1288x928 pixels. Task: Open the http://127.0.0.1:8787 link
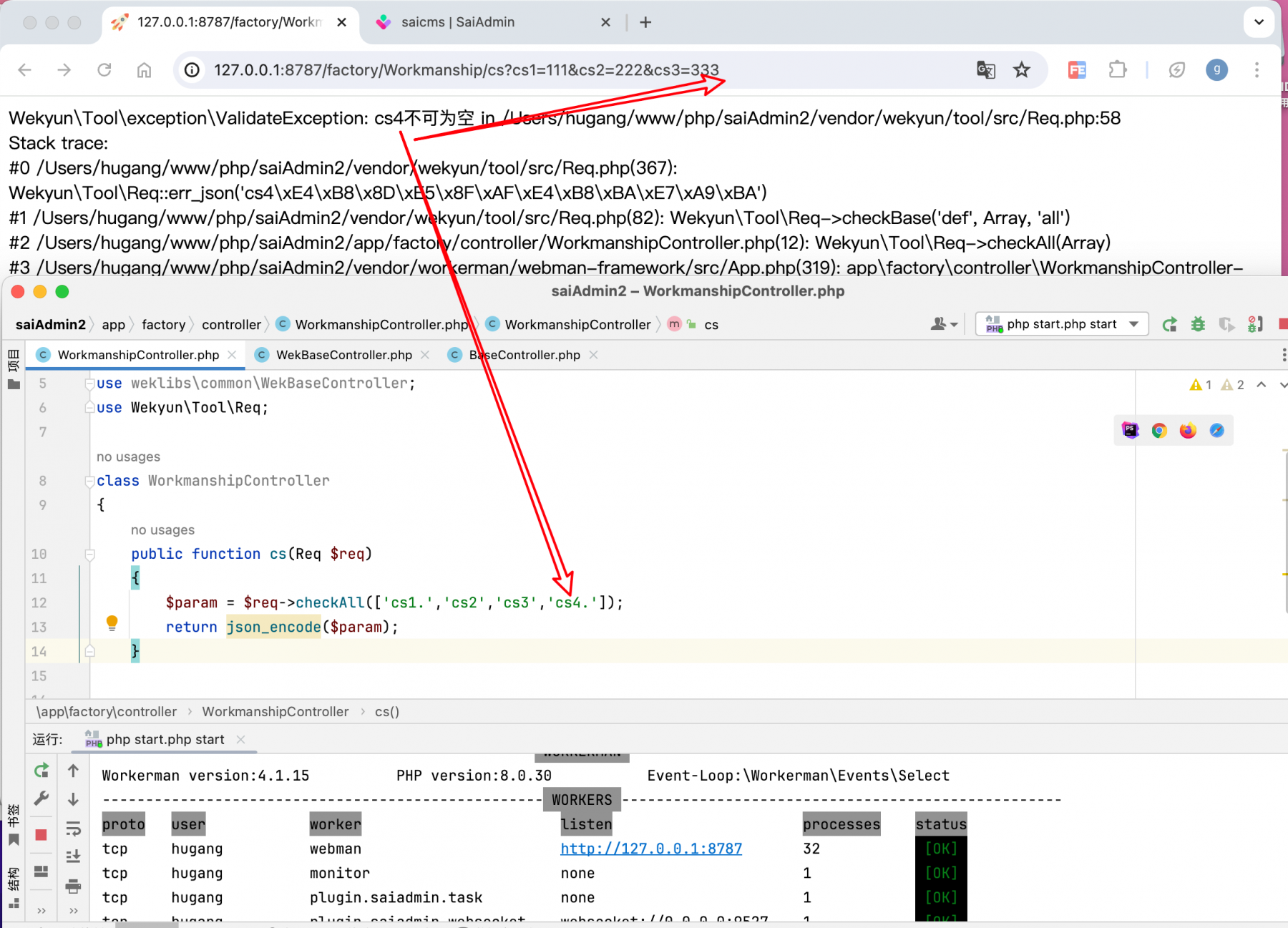click(651, 849)
